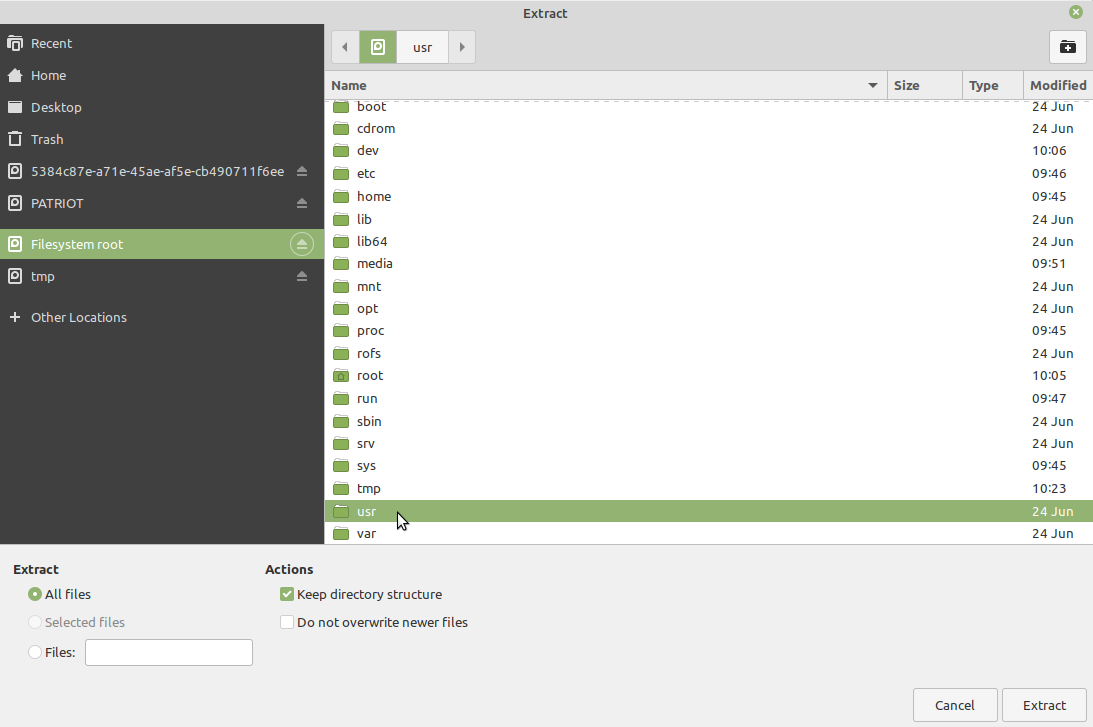Select the All files radio button
Viewport: 1093px width, 727px height.
pyautogui.click(x=36, y=594)
